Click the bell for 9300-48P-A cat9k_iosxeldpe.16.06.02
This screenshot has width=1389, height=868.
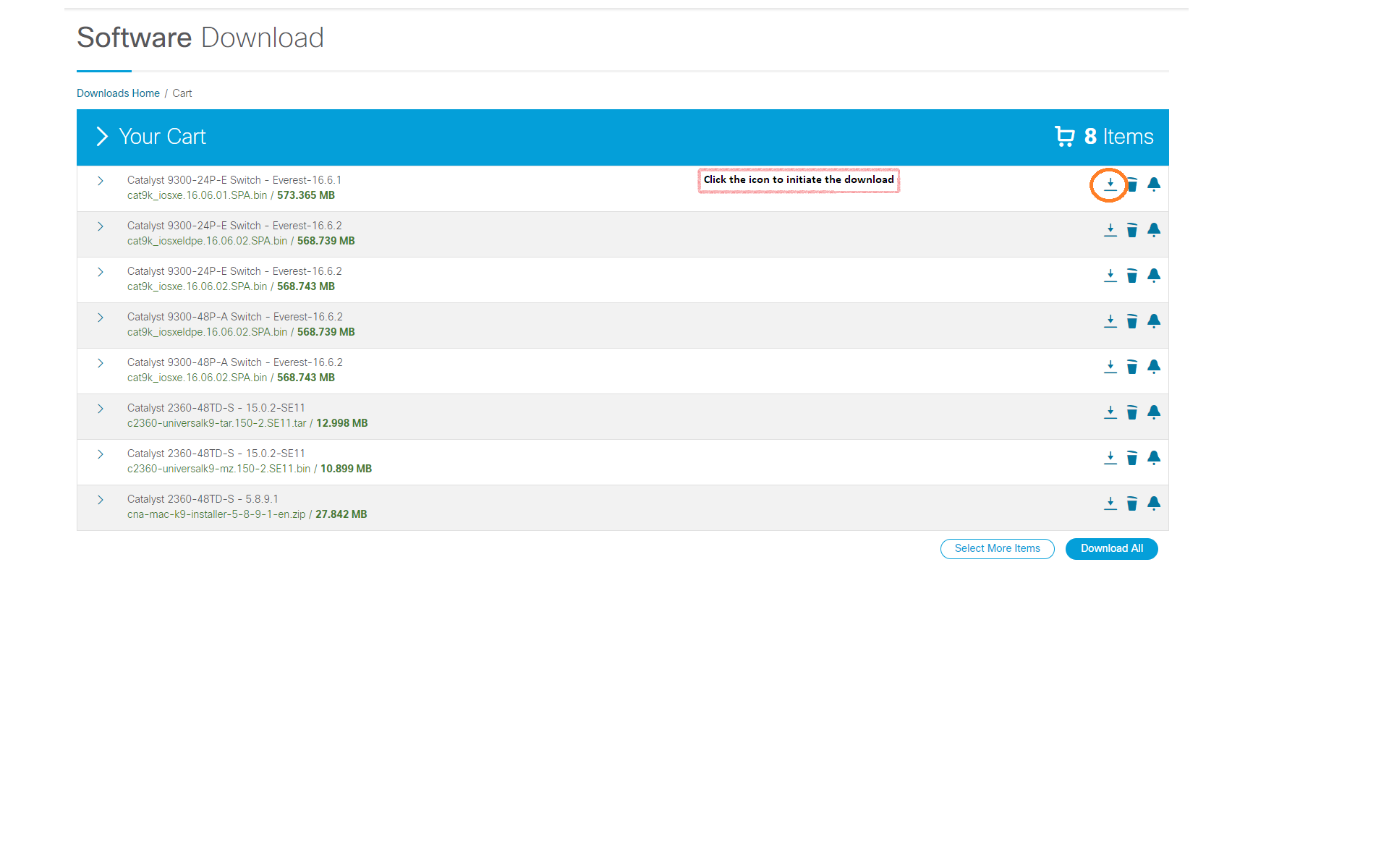[x=1154, y=322]
